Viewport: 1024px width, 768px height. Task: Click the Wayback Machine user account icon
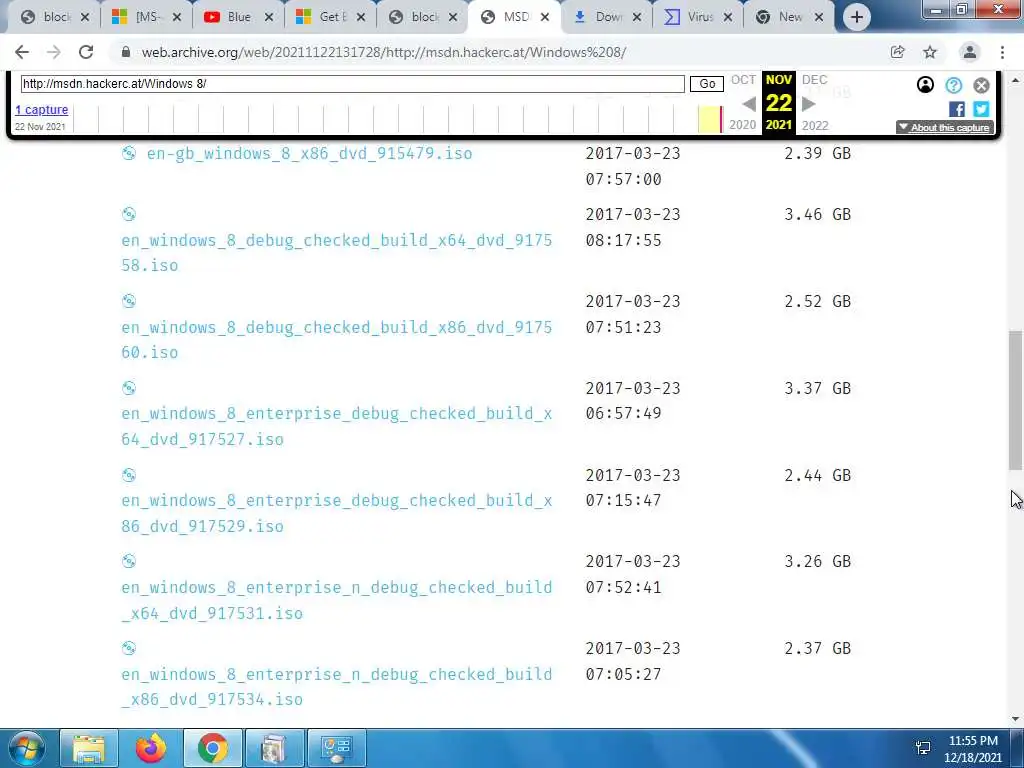[925, 85]
